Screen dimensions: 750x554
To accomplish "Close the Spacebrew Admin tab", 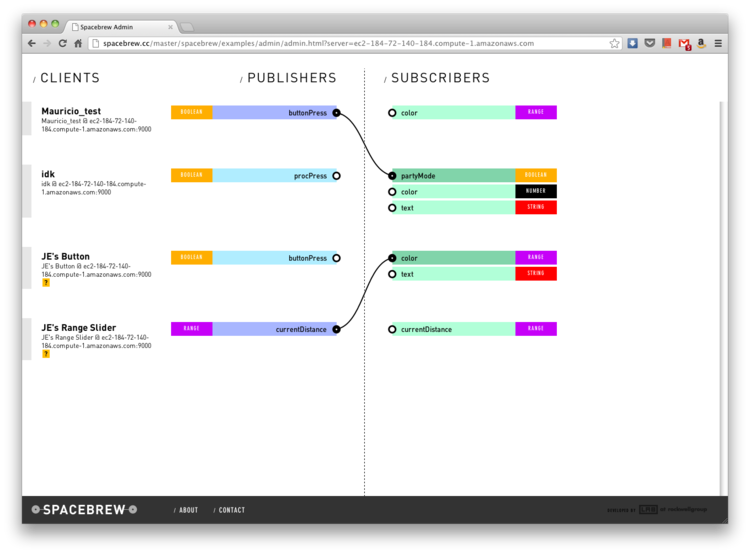I will (x=170, y=27).
